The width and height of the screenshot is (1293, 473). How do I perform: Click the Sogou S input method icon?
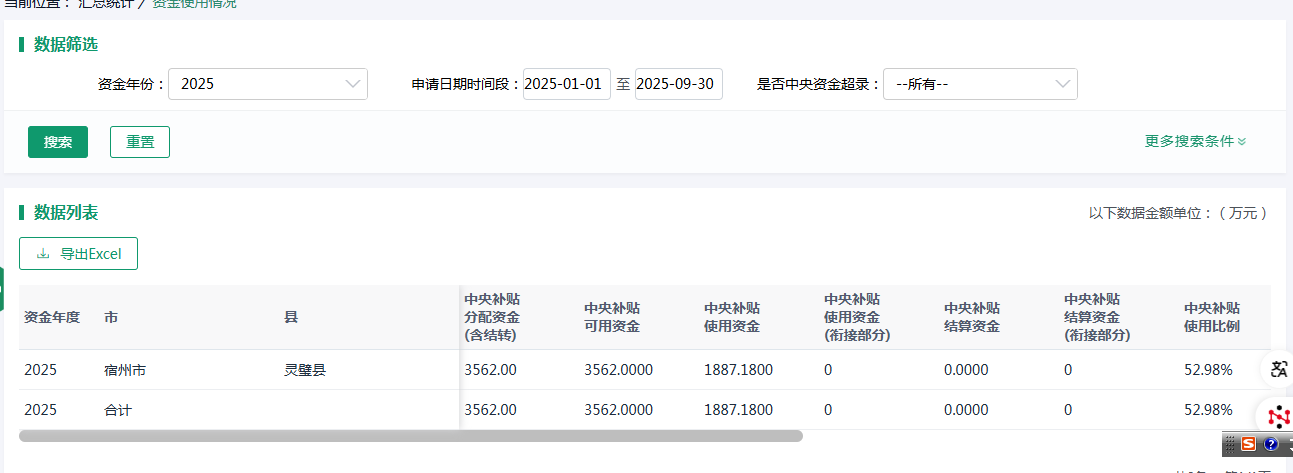point(1249,444)
